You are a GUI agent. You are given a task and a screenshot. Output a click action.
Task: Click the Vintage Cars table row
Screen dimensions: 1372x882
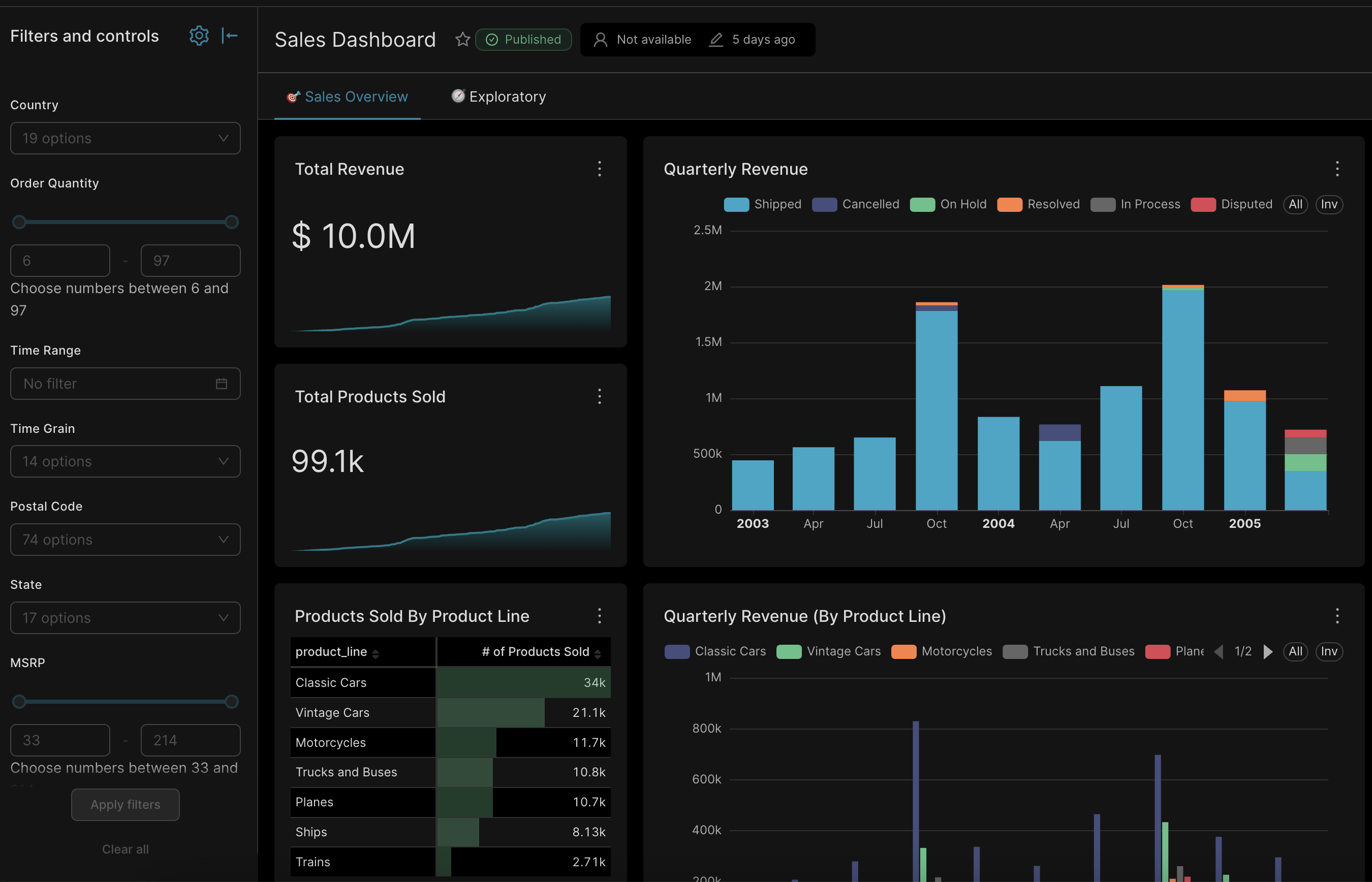click(x=450, y=712)
